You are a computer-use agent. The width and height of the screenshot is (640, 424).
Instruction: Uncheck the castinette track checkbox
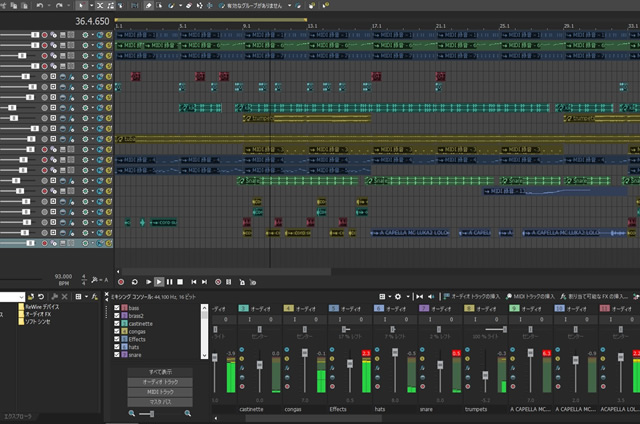(x=117, y=323)
